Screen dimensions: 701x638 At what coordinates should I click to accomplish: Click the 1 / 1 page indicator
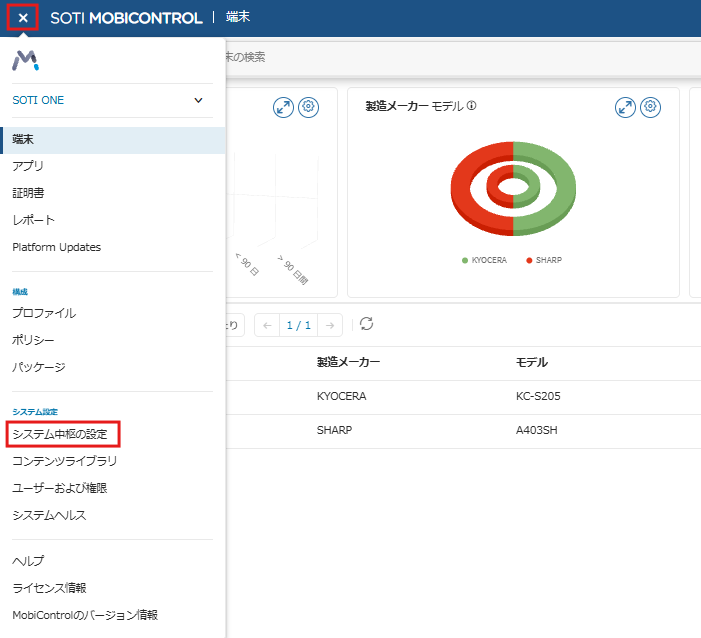point(299,325)
